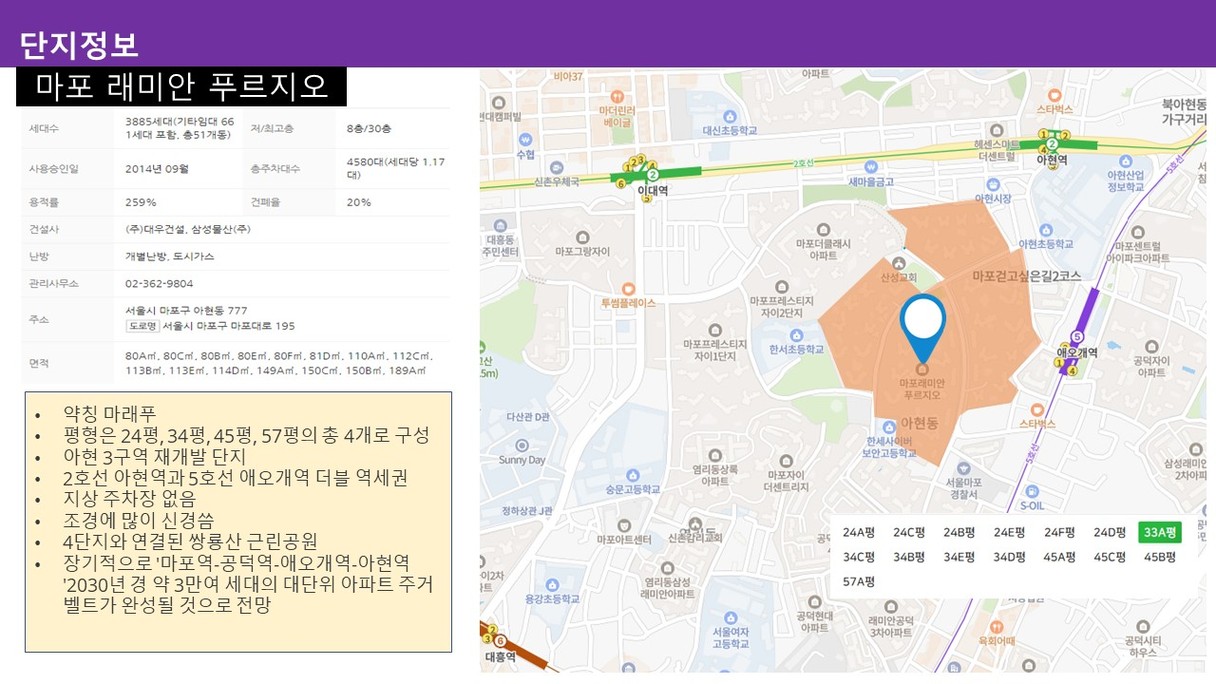Click the 수협 bank icon
Image resolution: width=1216 pixels, height=684 pixels.
(x=525, y=141)
